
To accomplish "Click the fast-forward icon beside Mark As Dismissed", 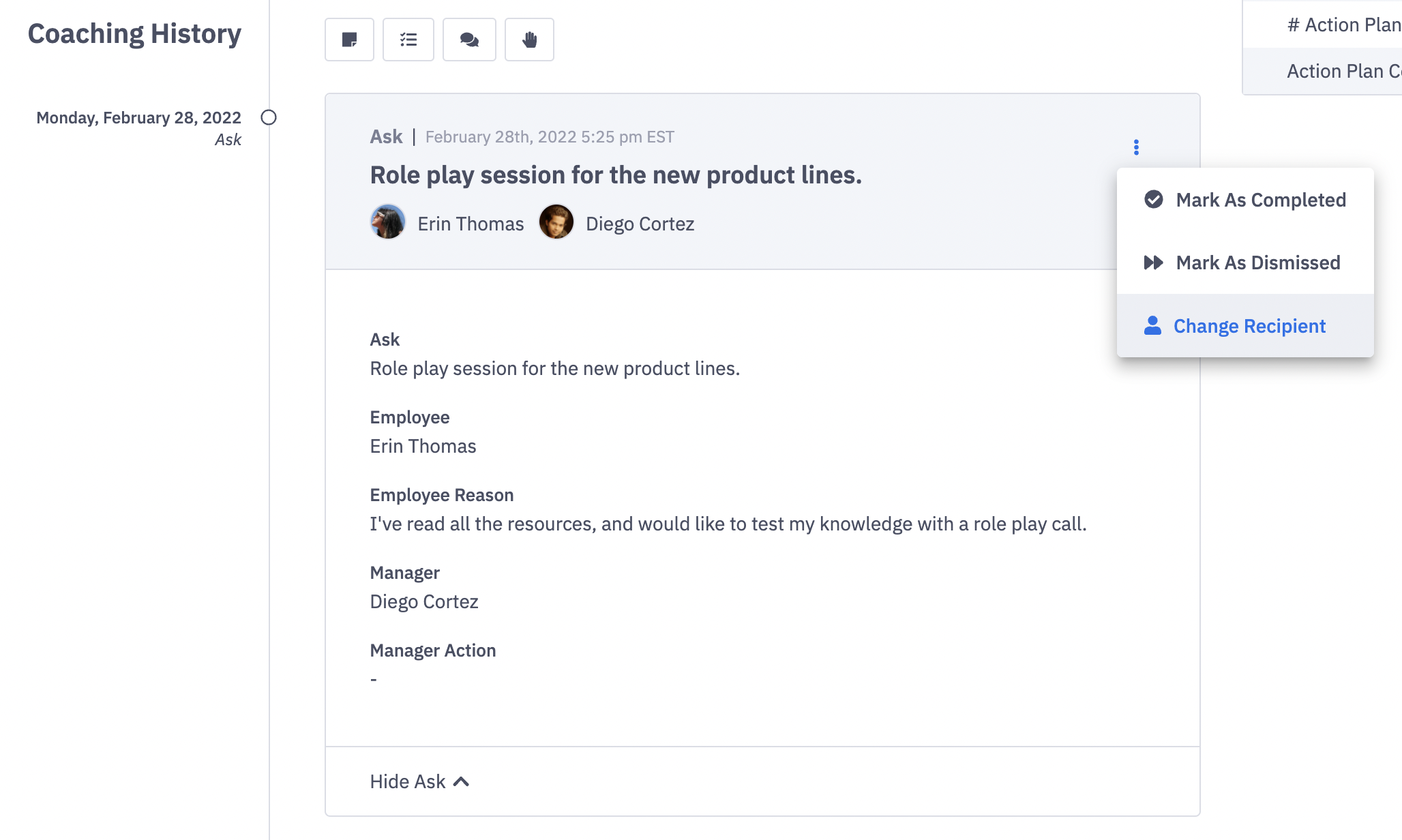I will click(1152, 262).
